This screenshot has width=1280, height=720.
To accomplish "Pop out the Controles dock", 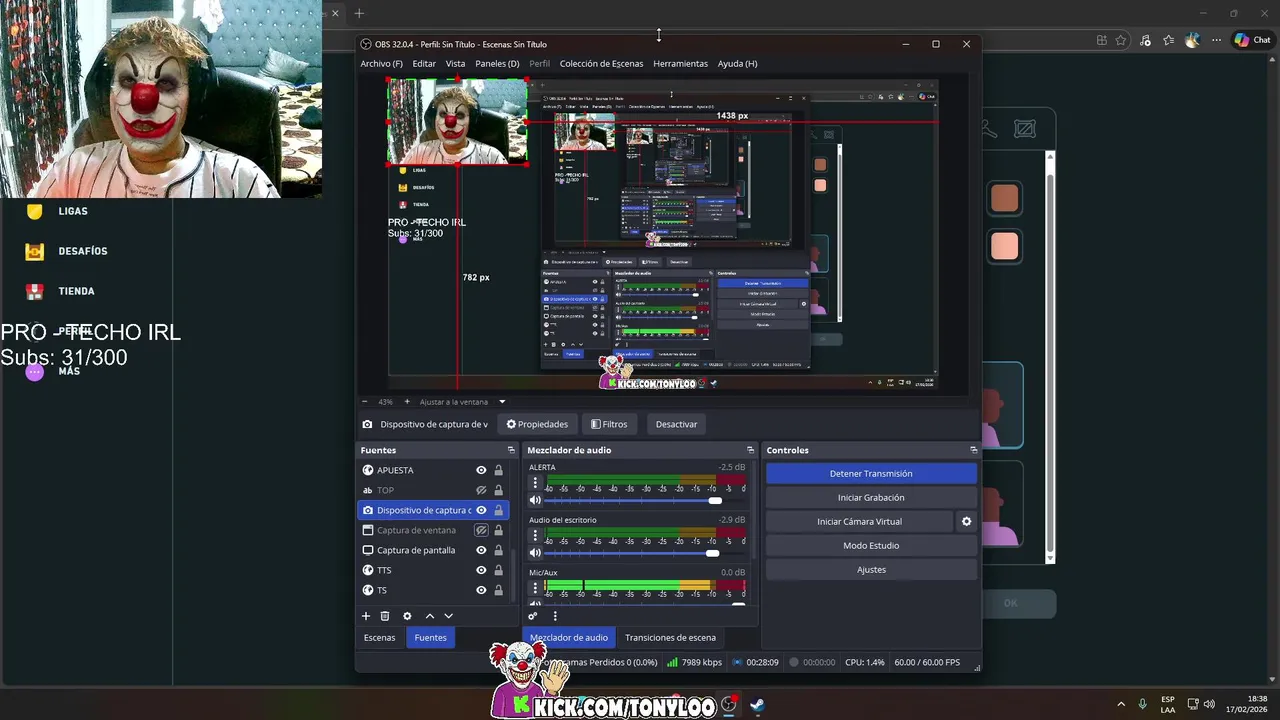I will (x=973, y=450).
